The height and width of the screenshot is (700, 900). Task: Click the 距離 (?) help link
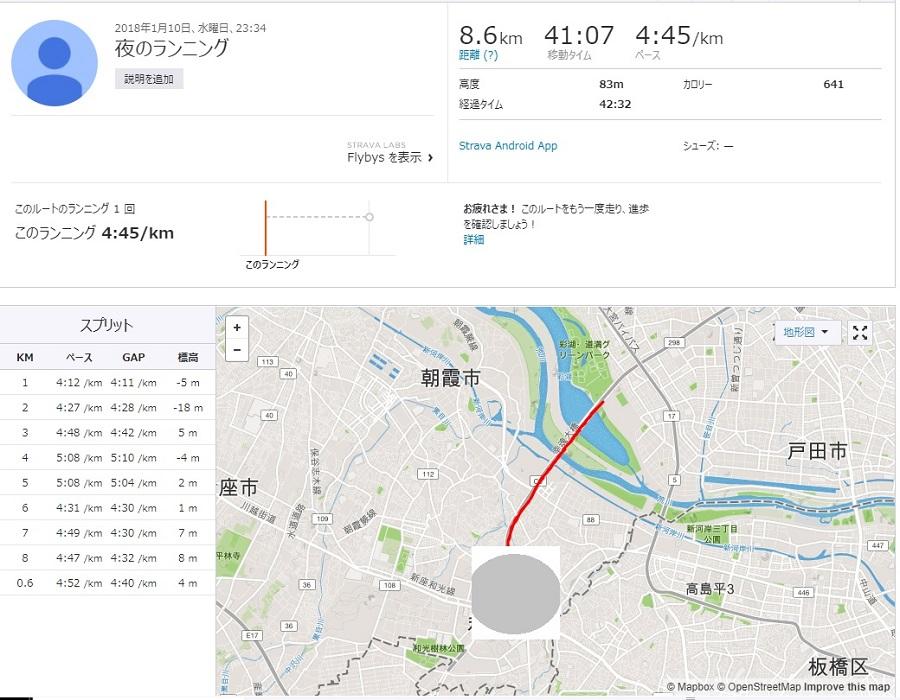pyautogui.click(x=476, y=54)
